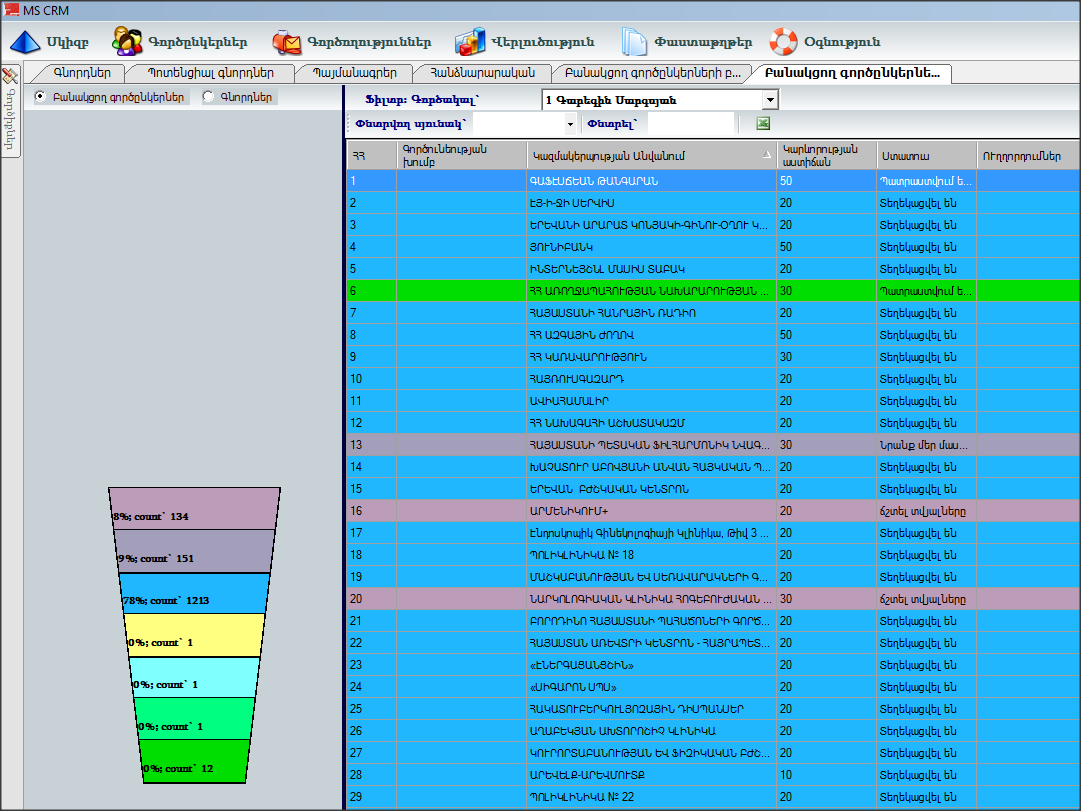Select the ԳԱՖԷՍՃԵԱՆ ԹԱՆԳԱՐԱՆ row

714,181
